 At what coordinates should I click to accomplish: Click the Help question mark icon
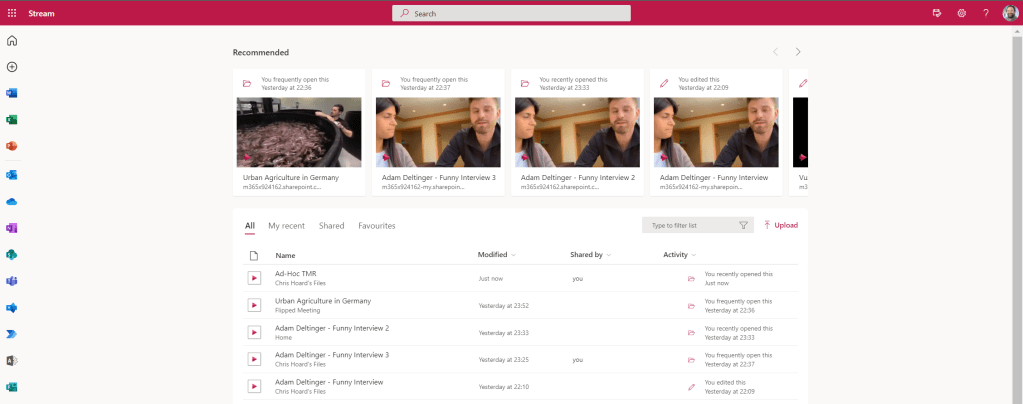(x=985, y=13)
